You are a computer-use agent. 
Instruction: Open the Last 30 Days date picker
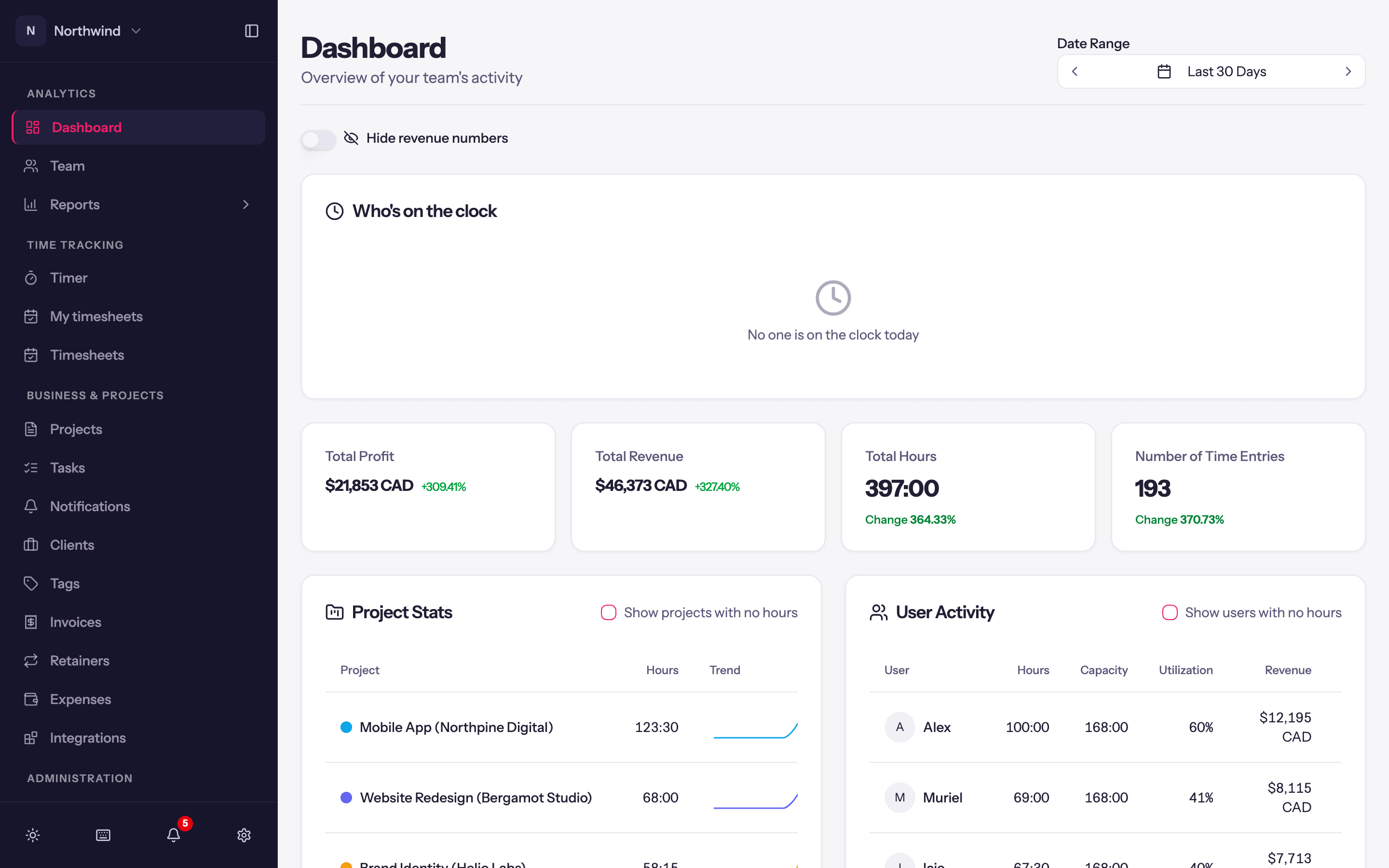(x=1211, y=71)
